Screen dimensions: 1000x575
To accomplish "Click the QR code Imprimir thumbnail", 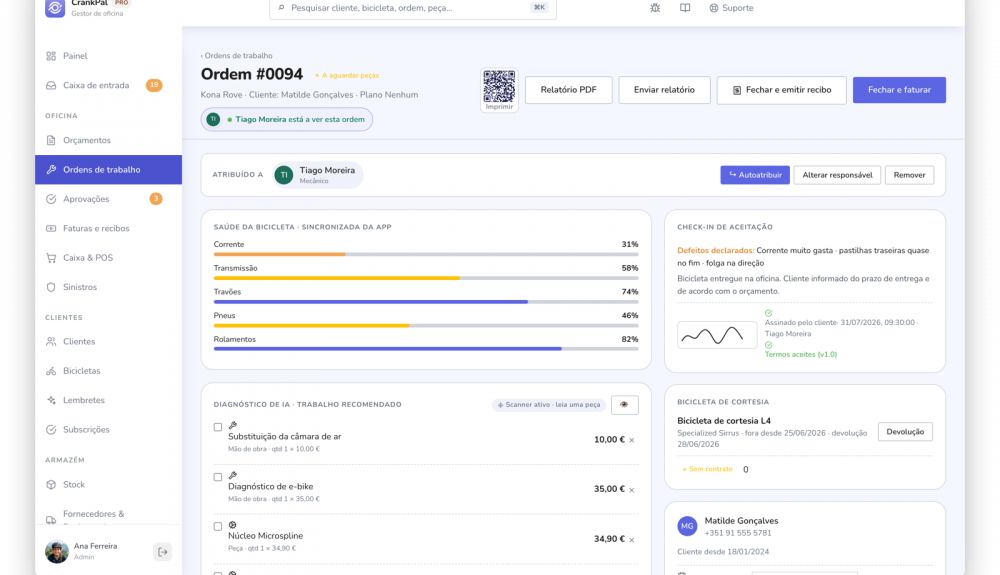I will point(499,90).
